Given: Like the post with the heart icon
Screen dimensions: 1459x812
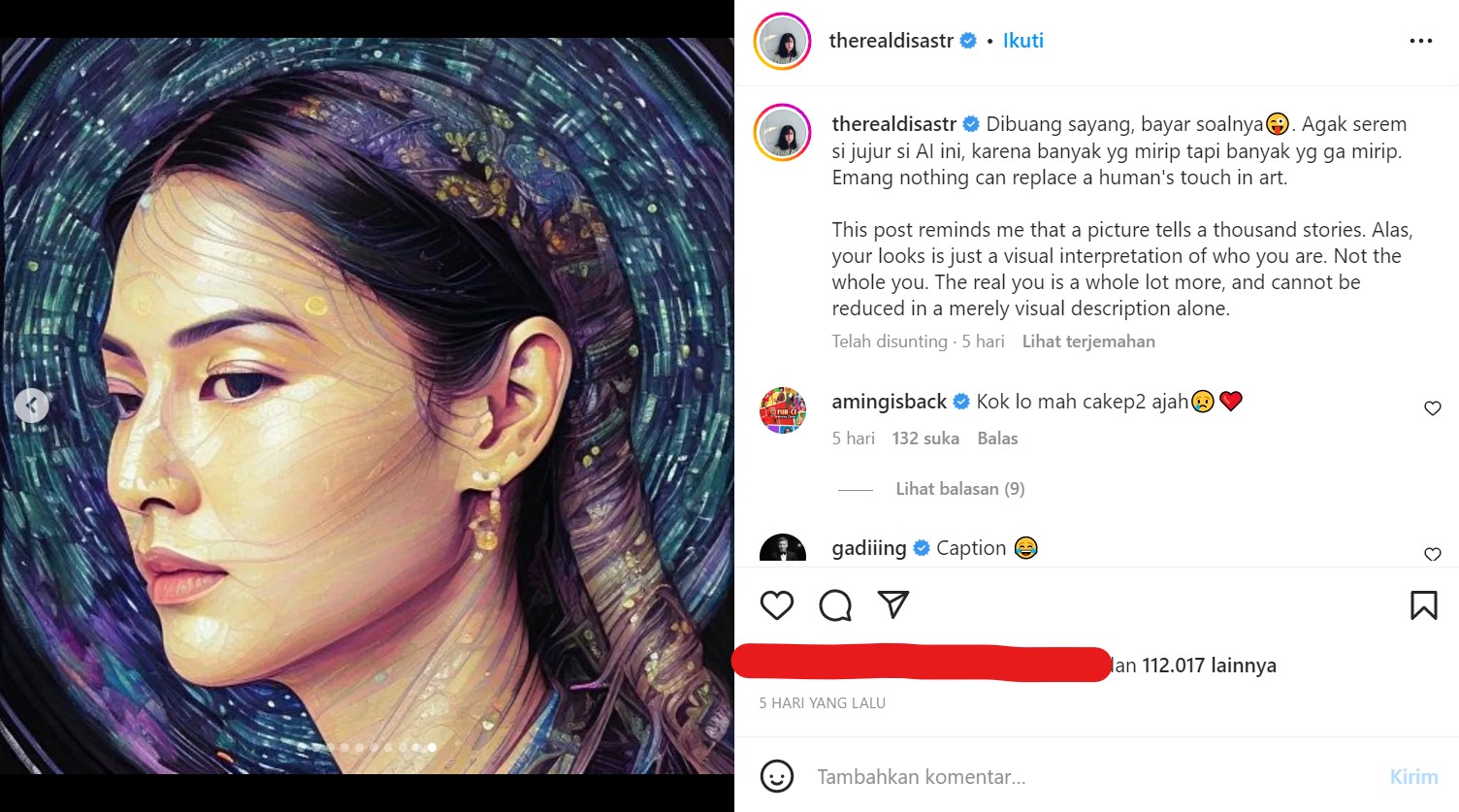Looking at the screenshot, I should 777,605.
